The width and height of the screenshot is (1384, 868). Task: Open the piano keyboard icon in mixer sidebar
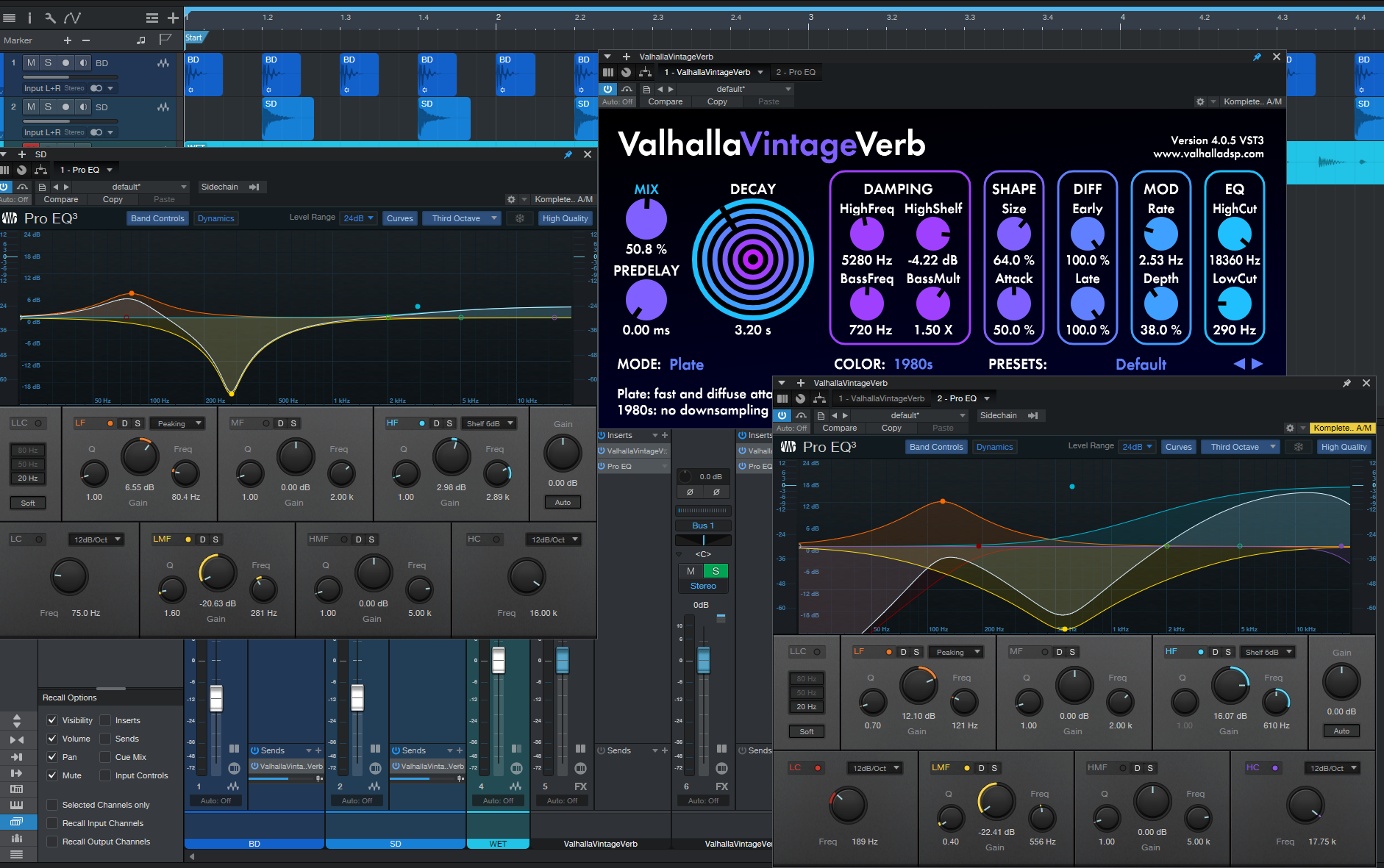(x=16, y=805)
